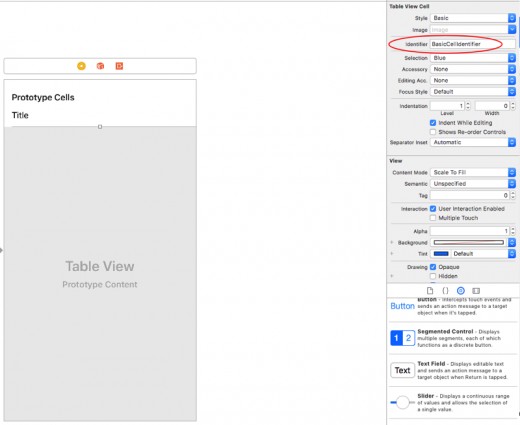
Task: Disable User Interaction Enabled checkbox
Action: pyautogui.click(x=433, y=209)
